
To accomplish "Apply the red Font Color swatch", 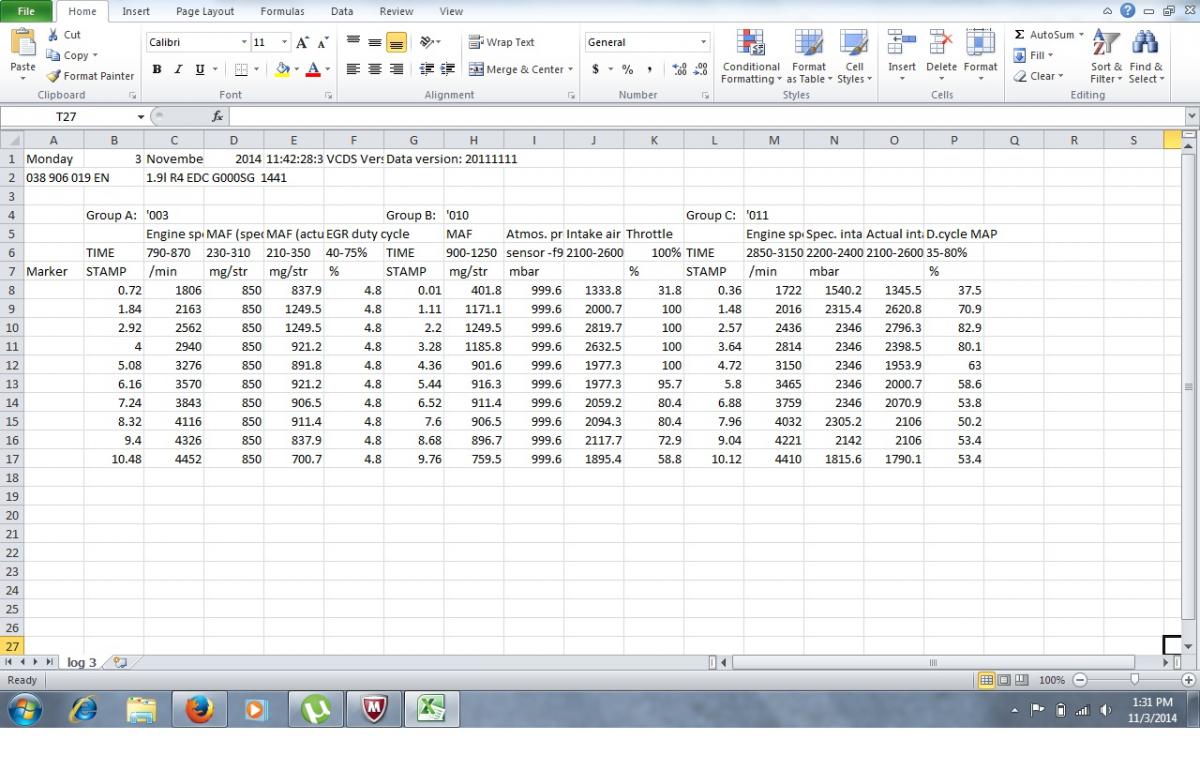I will 313,69.
